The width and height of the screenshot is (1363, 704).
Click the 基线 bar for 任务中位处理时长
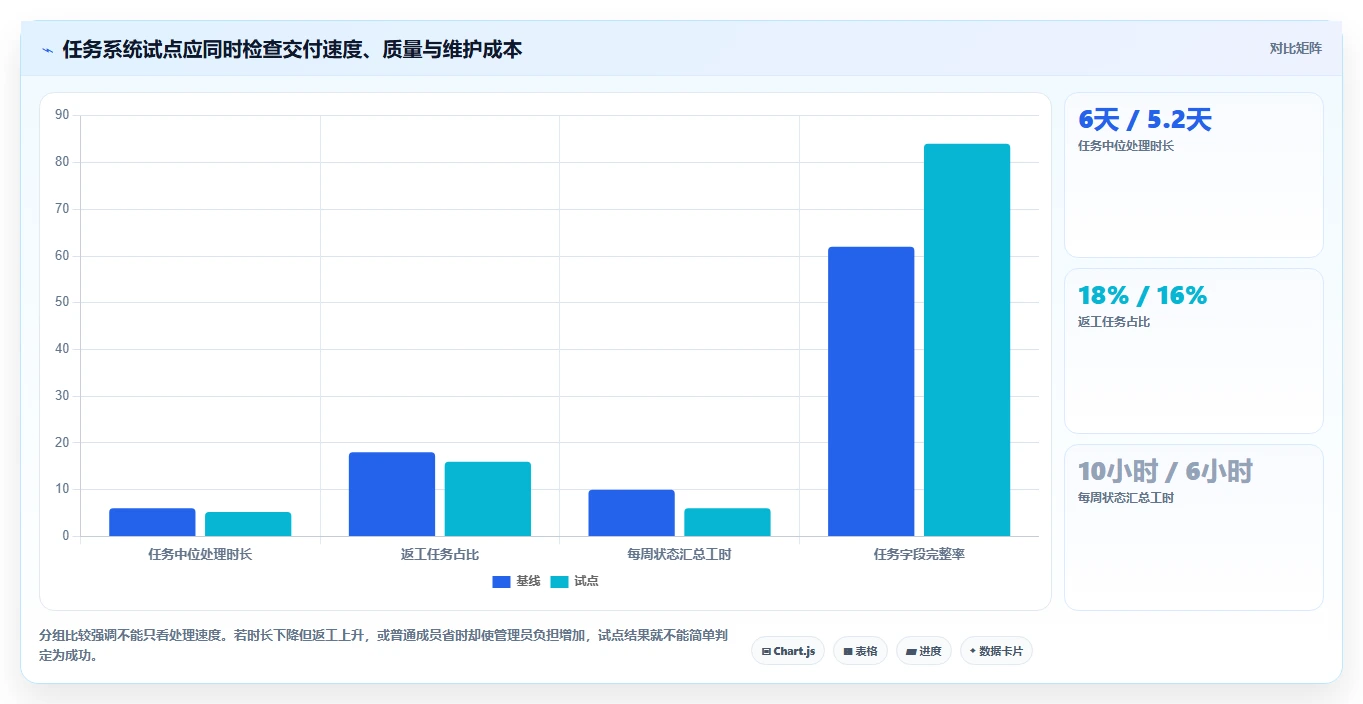[x=152, y=522]
